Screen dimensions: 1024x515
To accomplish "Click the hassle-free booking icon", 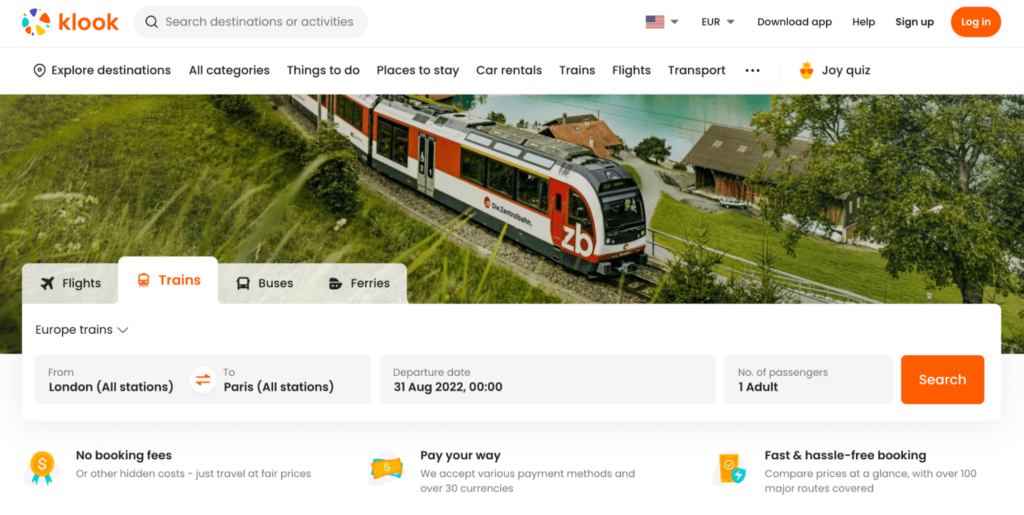I will point(730,467).
